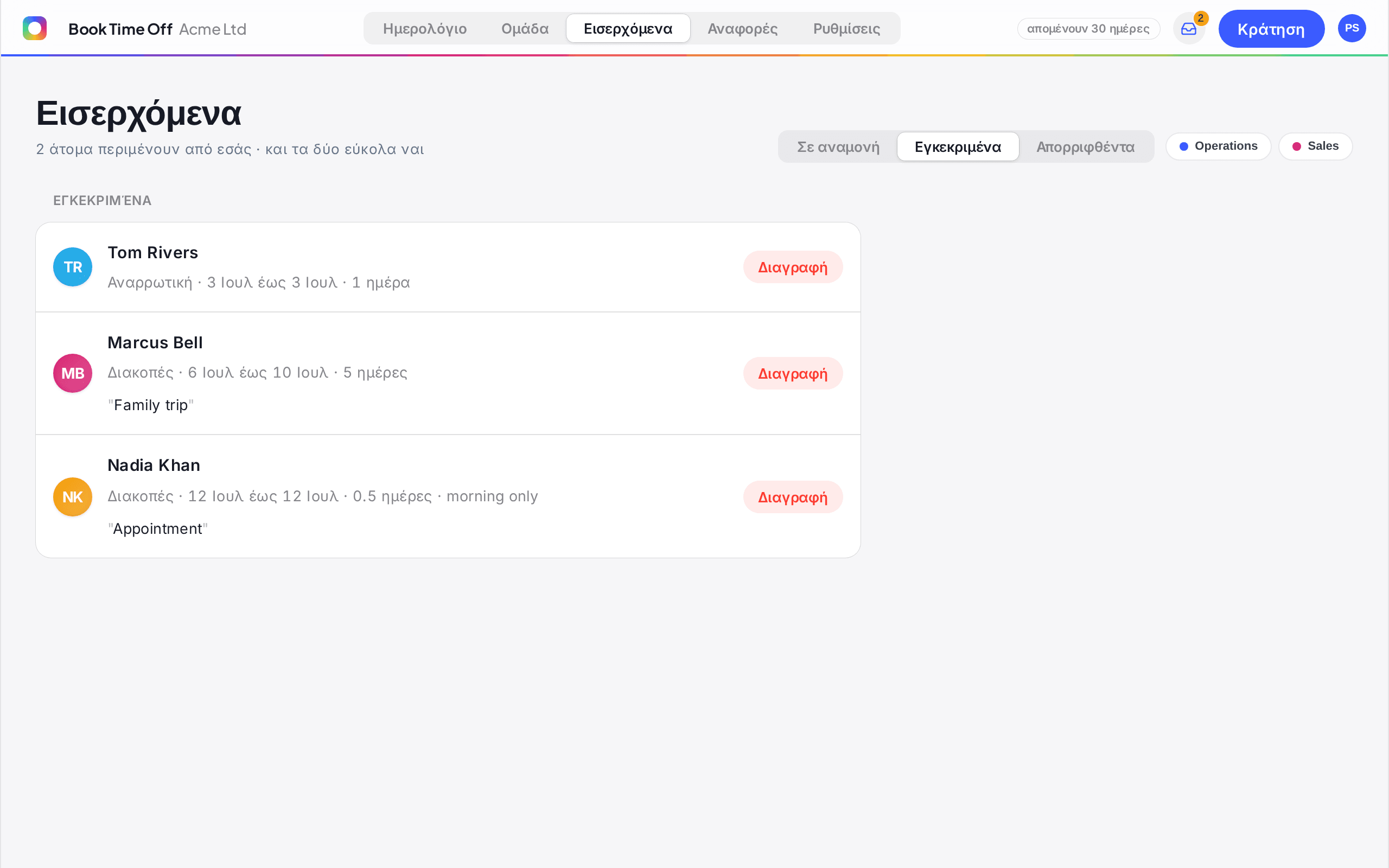Click the Book Time Off rainbow logo
The height and width of the screenshot is (868, 1389).
click(34, 28)
